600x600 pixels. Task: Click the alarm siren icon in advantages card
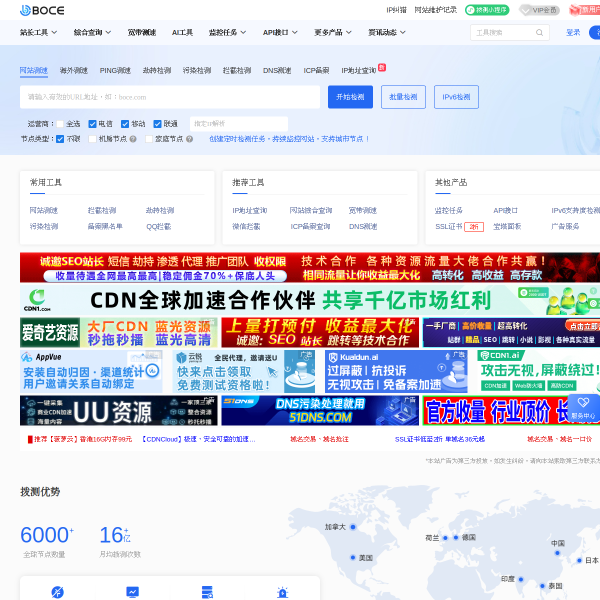[x=282, y=592]
